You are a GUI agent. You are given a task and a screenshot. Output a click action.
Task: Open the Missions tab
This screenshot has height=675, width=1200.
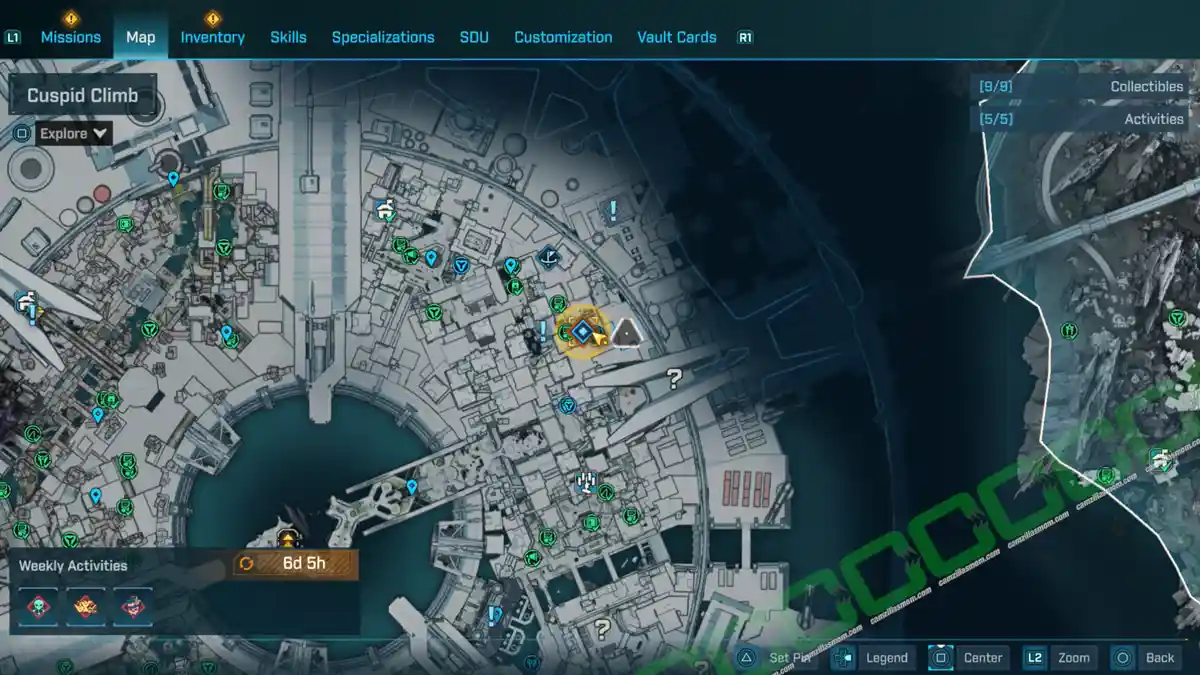pos(70,37)
